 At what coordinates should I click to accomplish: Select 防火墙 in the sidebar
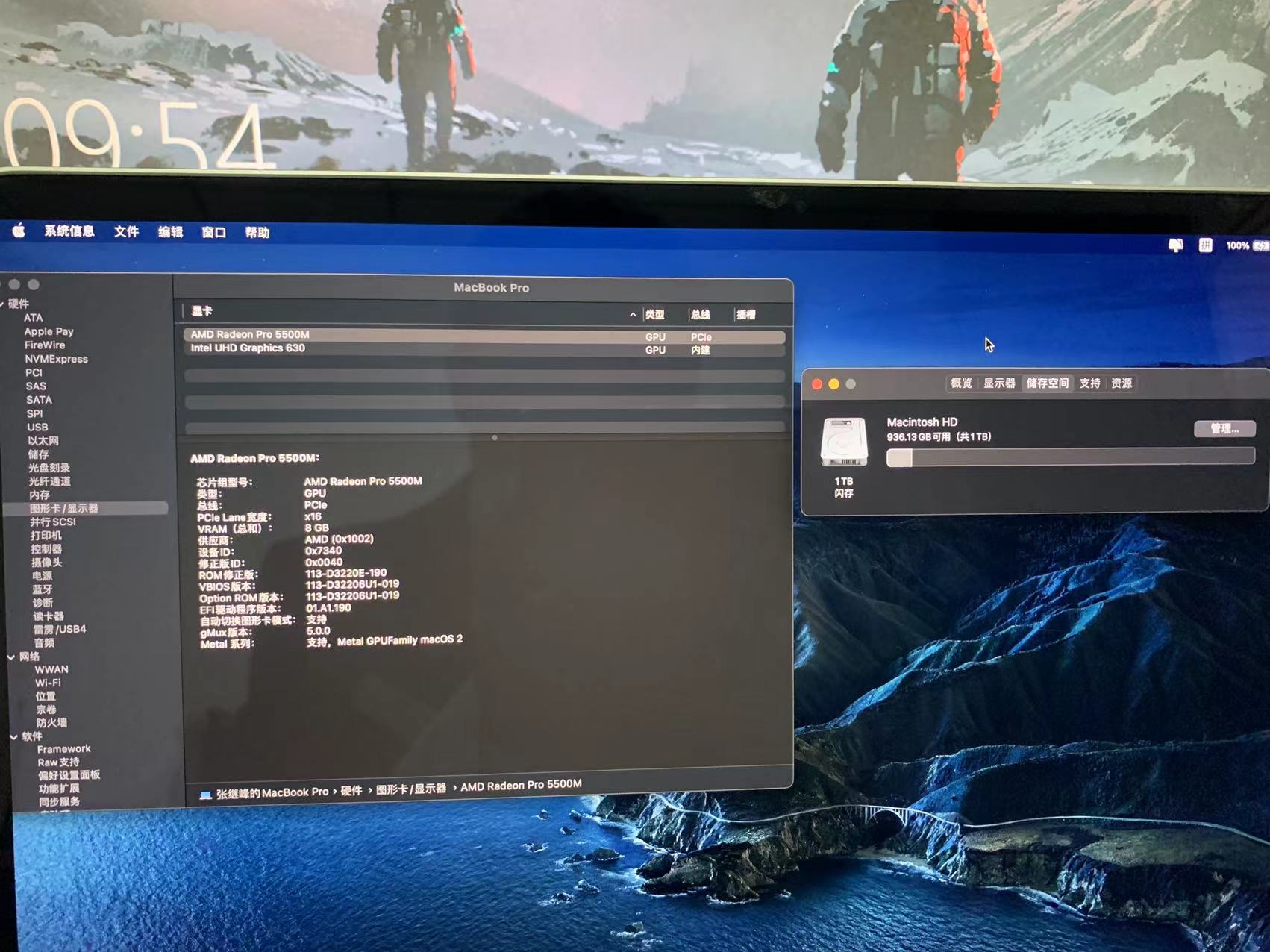pos(51,723)
